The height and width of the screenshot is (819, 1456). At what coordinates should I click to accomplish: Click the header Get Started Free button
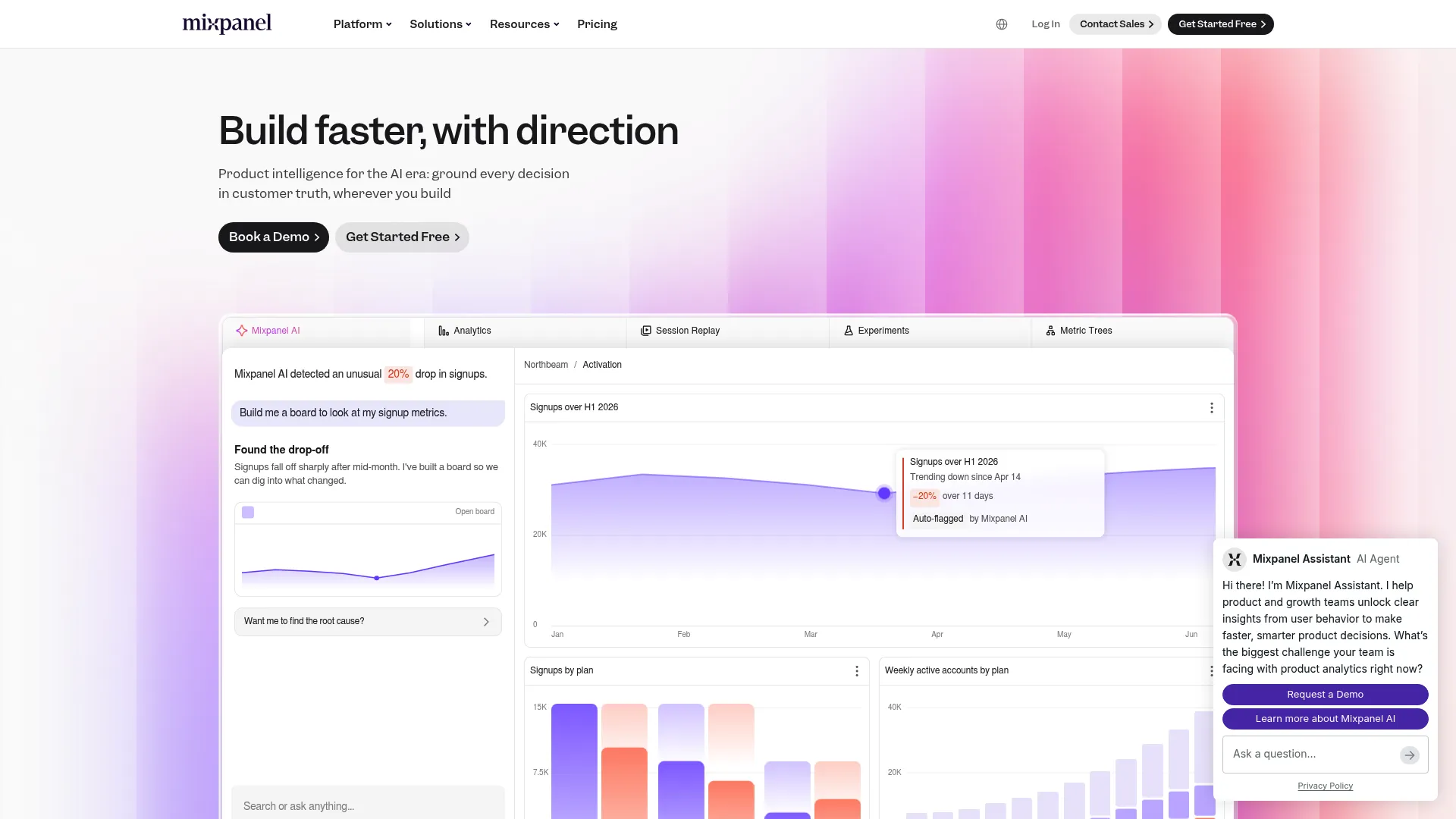[x=1221, y=24]
